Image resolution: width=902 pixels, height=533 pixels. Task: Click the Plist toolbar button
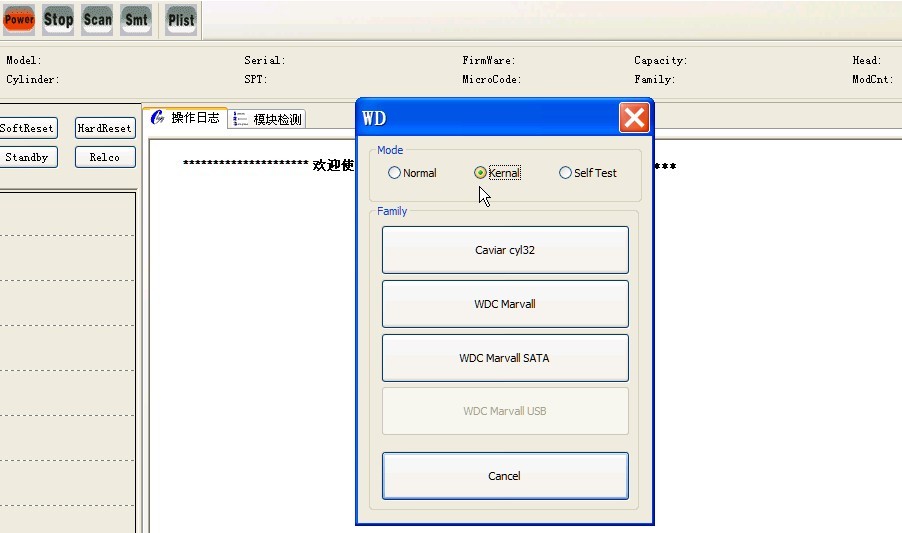(181, 20)
